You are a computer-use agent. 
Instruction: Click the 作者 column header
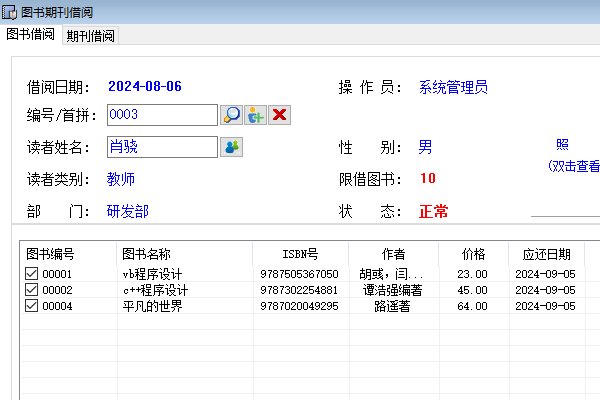click(393, 254)
